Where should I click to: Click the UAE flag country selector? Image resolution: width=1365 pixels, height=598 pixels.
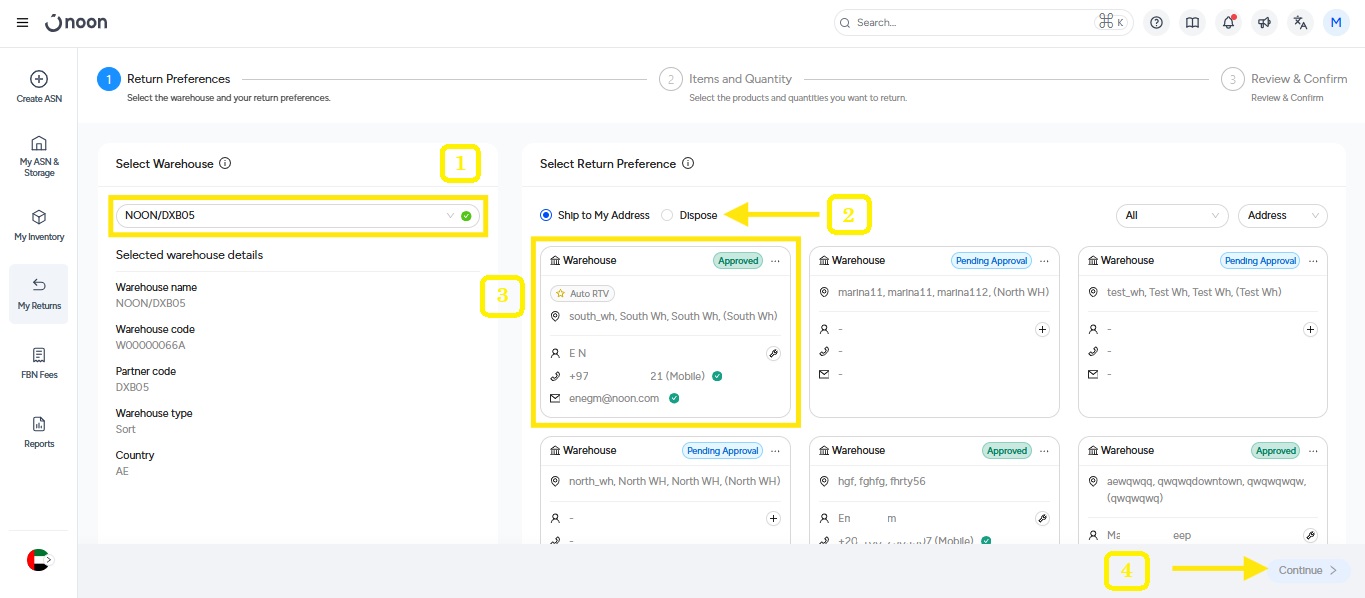pos(38,560)
